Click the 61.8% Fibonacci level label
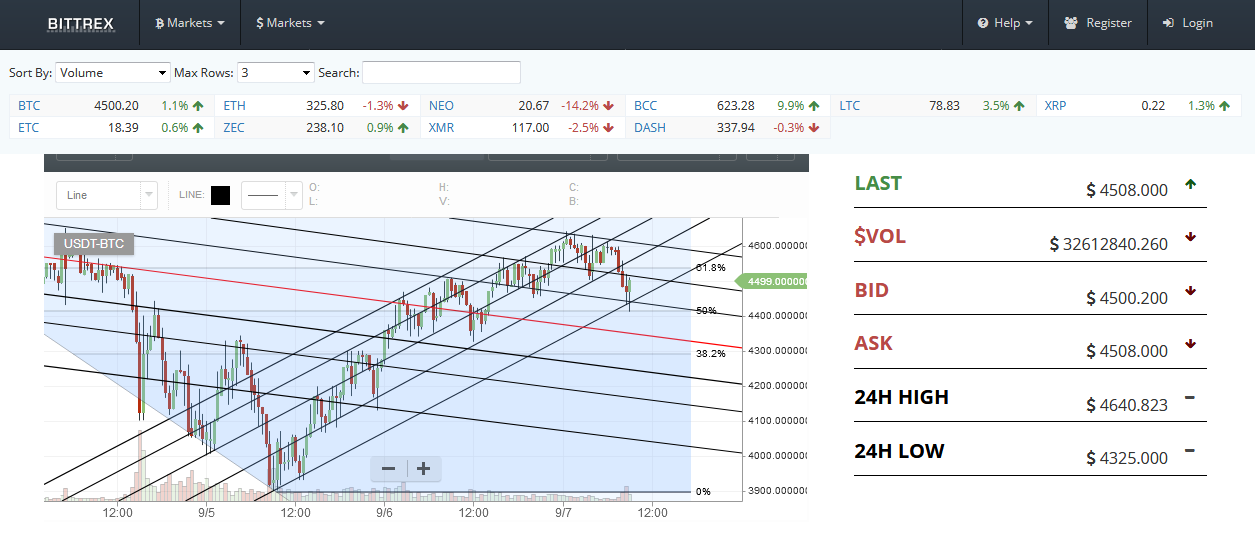Viewport: 1255px width, 534px height. point(710,268)
